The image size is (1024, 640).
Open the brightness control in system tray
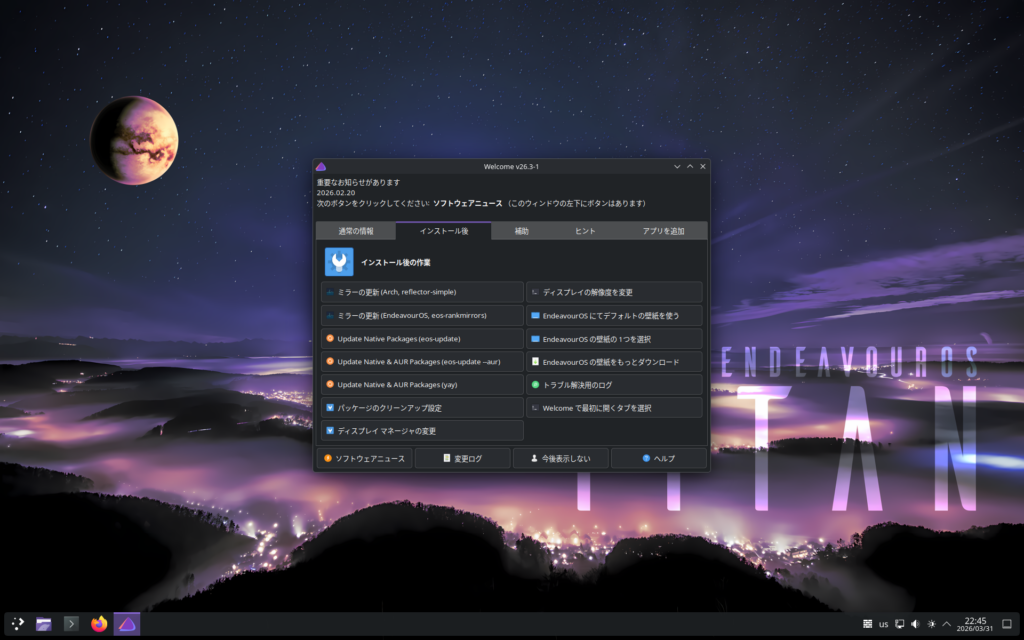932,624
